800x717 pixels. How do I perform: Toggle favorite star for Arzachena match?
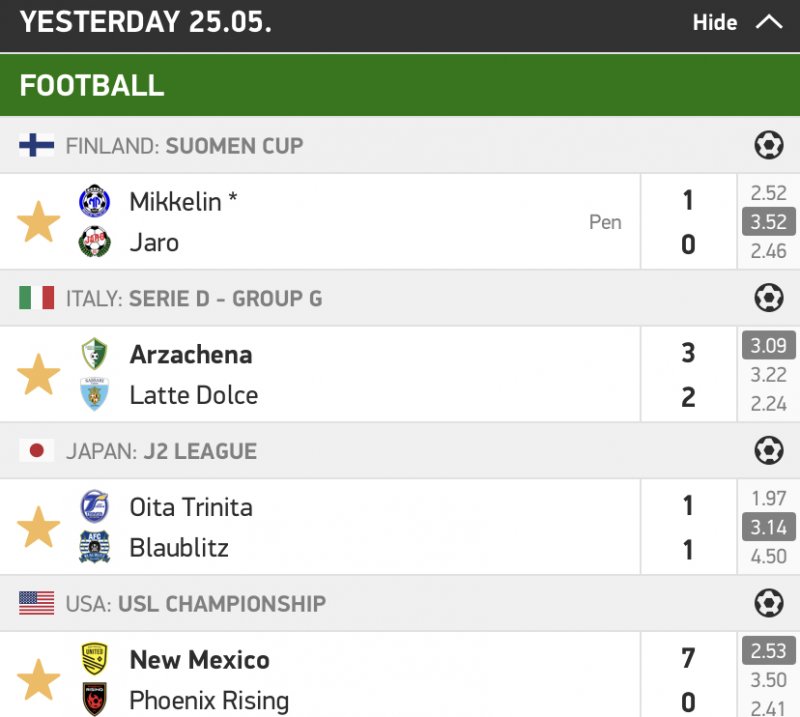coord(39,374)
